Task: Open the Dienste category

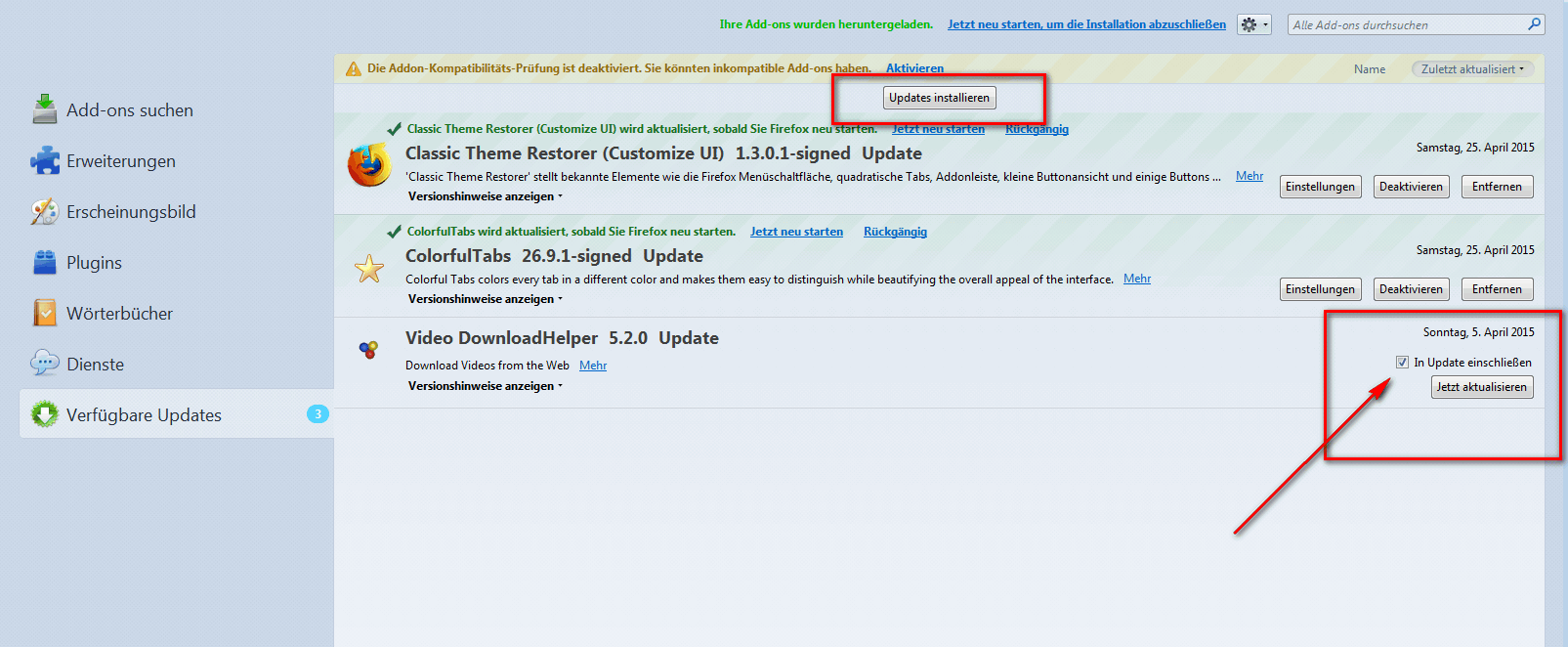Action: [177, 364]
